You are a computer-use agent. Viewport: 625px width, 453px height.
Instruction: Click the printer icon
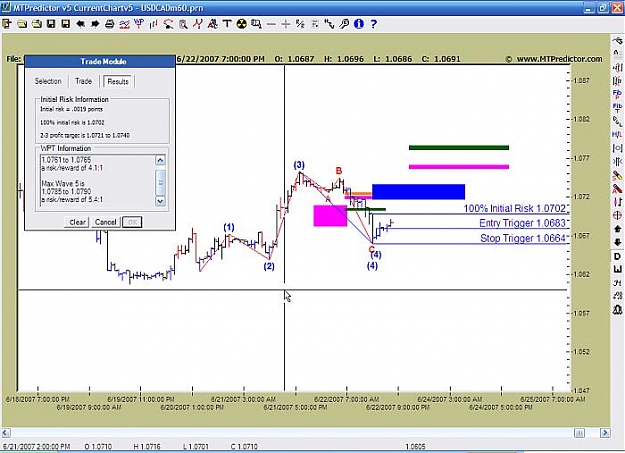coord(110,24)
